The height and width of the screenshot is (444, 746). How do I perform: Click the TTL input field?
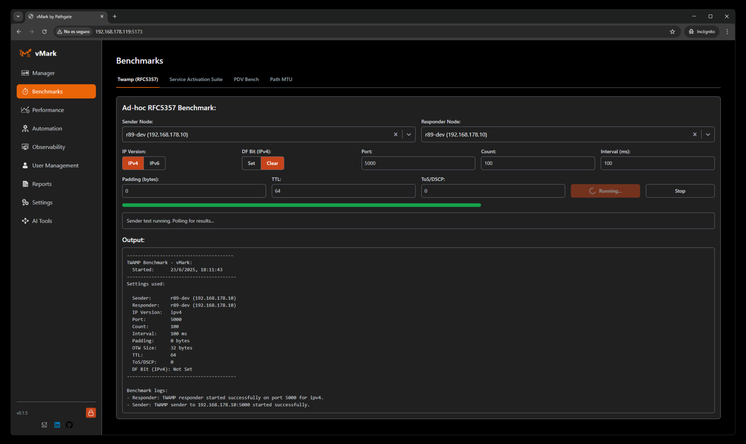click(x=344, y=191)
